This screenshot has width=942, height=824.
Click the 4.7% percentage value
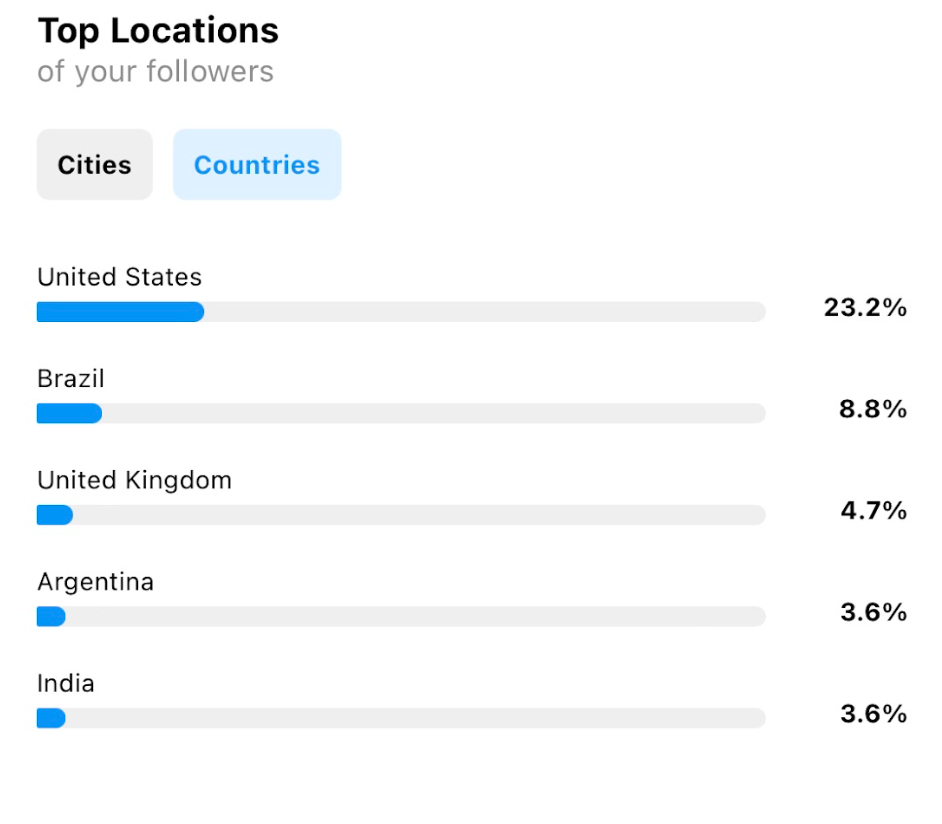tap(874, 510)
